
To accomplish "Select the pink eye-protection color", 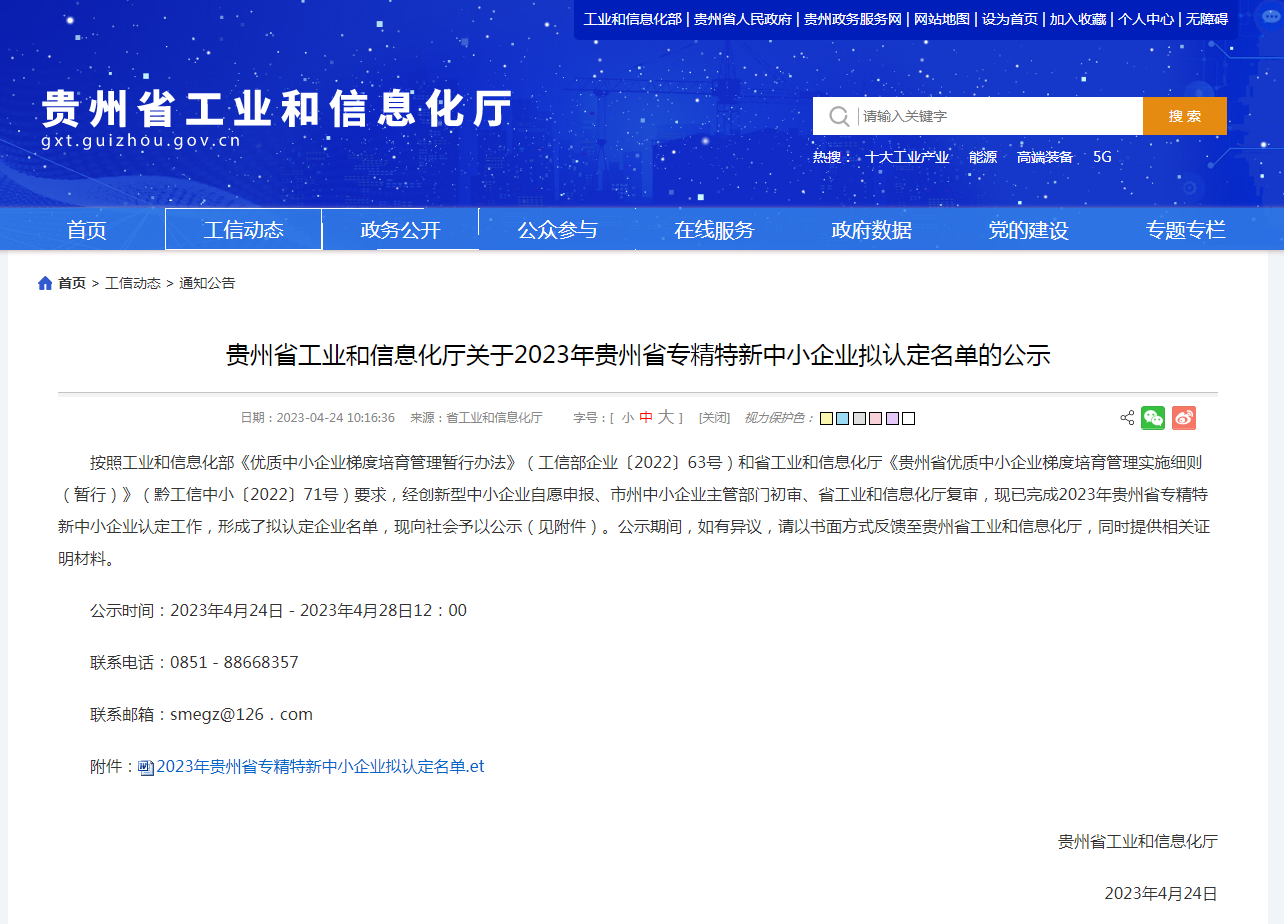I will click(876, 418).
